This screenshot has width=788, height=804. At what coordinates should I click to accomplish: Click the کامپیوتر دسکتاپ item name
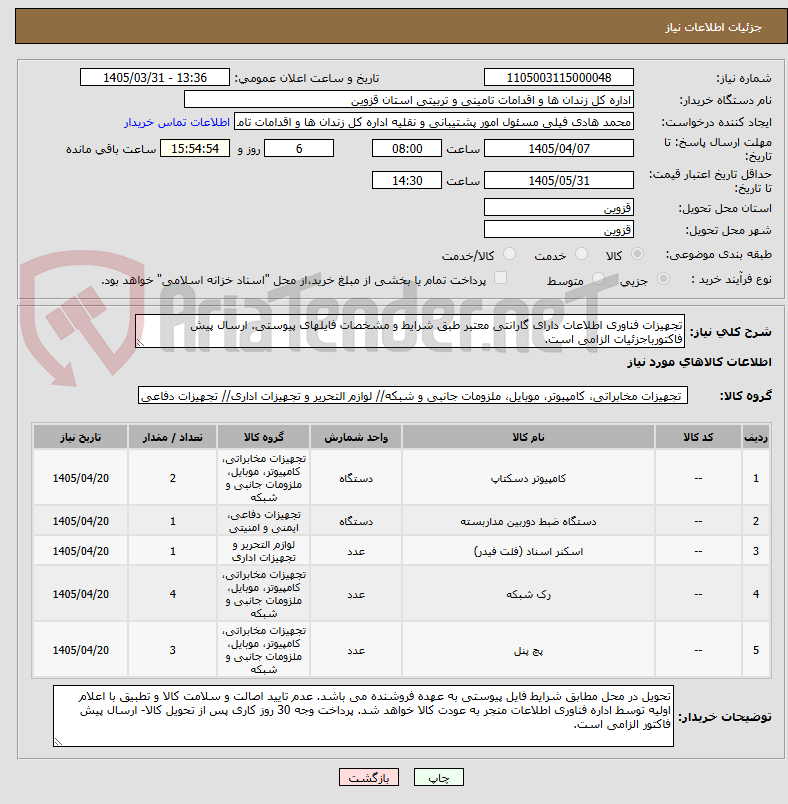point(528,478)
